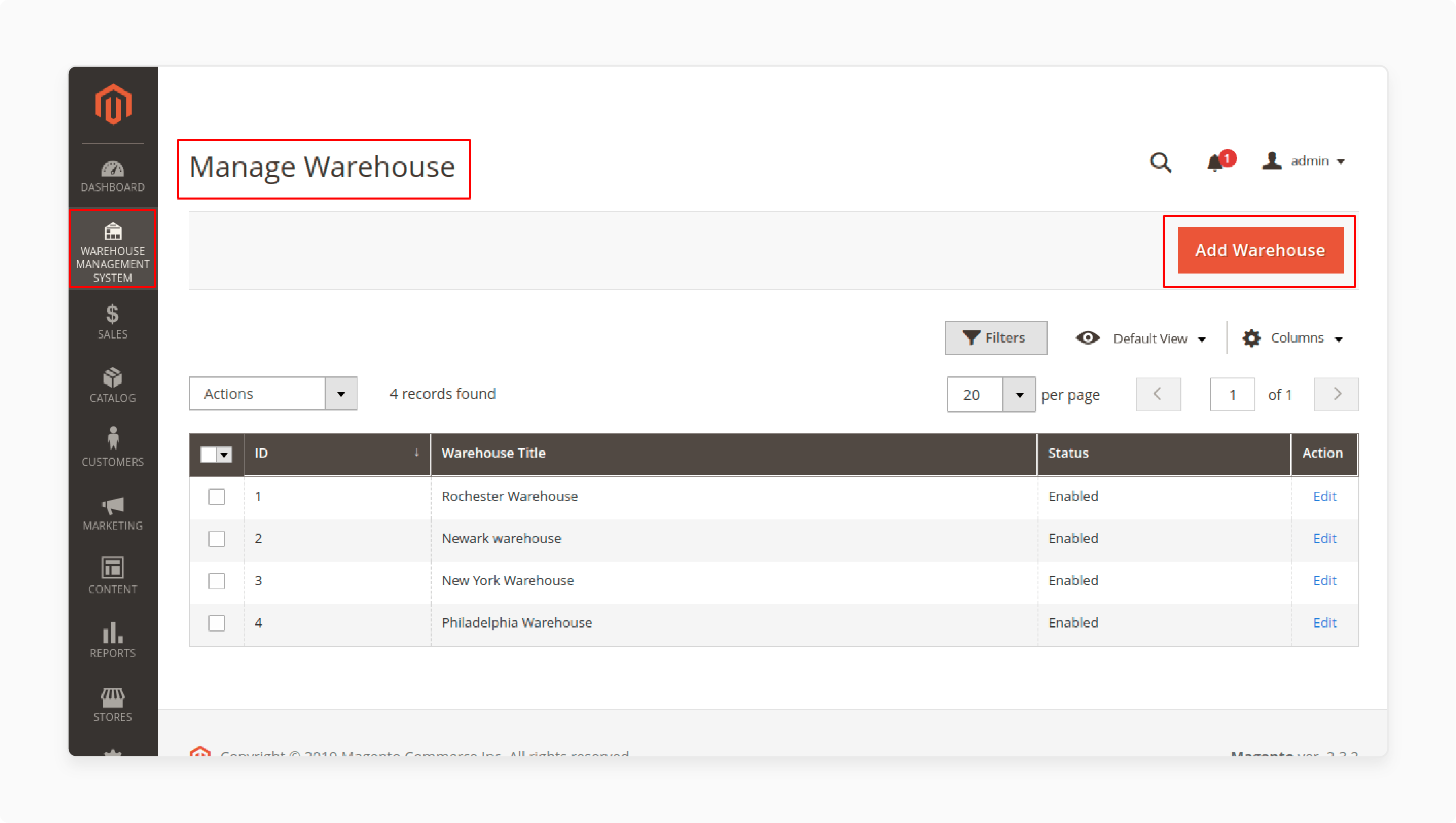
Task: Click the Warehouse Management System icon
Action: [112, 247]
